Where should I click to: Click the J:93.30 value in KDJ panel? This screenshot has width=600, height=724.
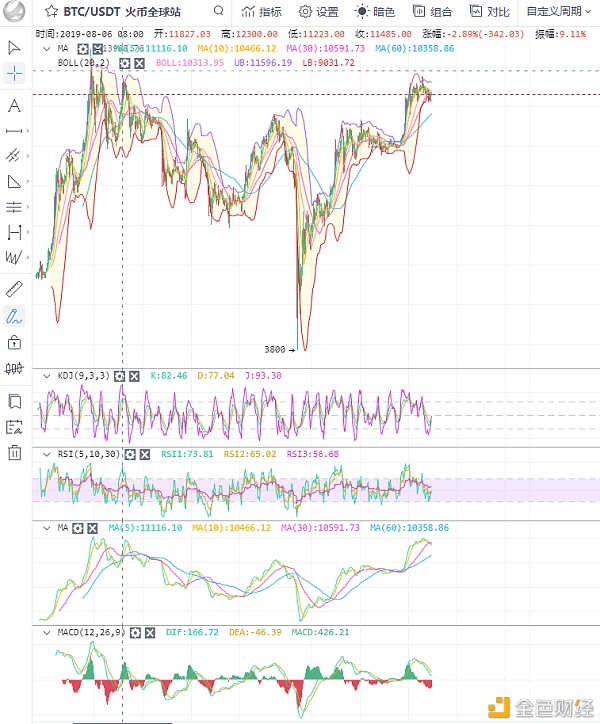pyautogui.click(x=263, y=376)
